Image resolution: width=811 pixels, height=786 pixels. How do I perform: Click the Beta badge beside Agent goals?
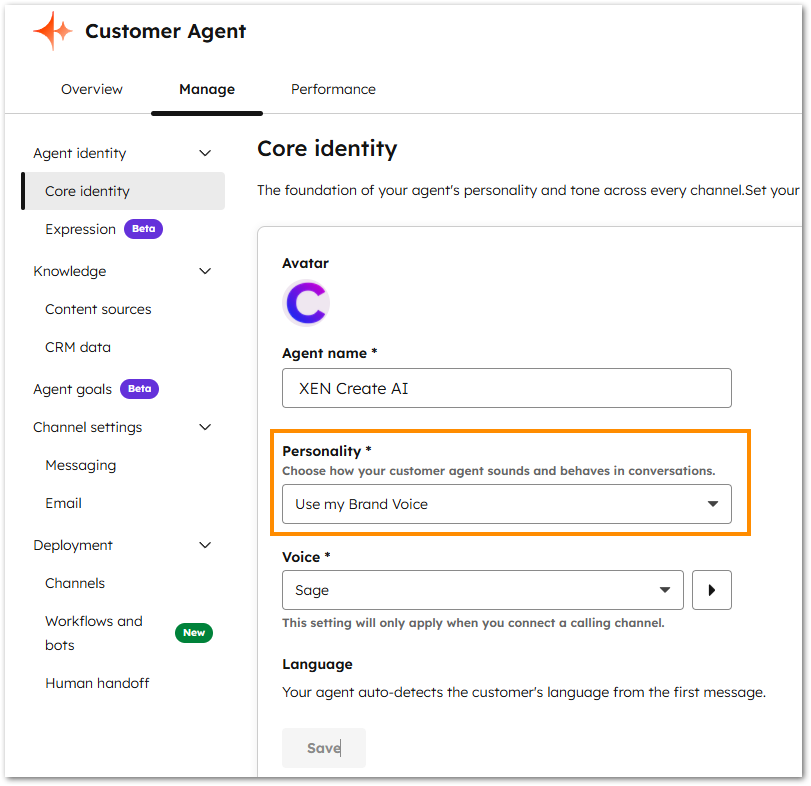pos(138,388)
